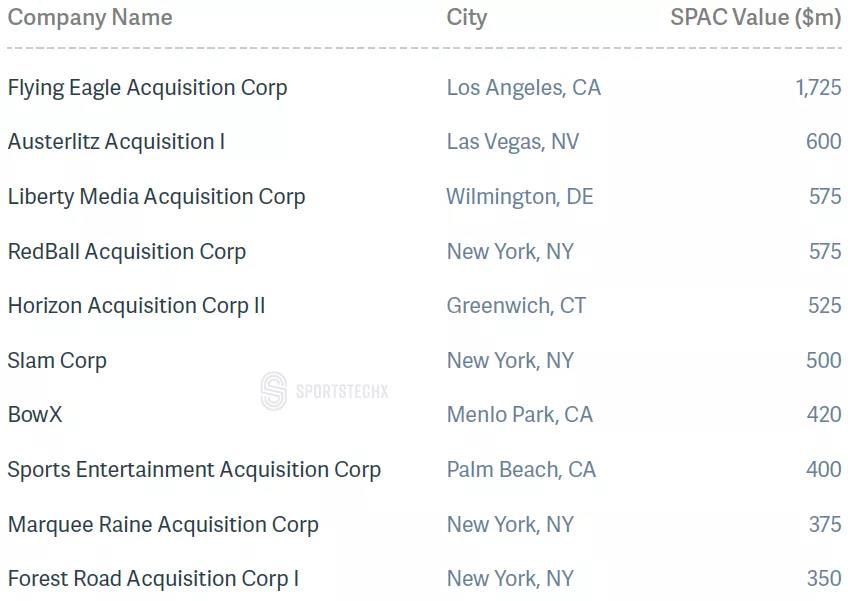
Task: Click the Company Name column header
Action: click(x=90, y=17)
